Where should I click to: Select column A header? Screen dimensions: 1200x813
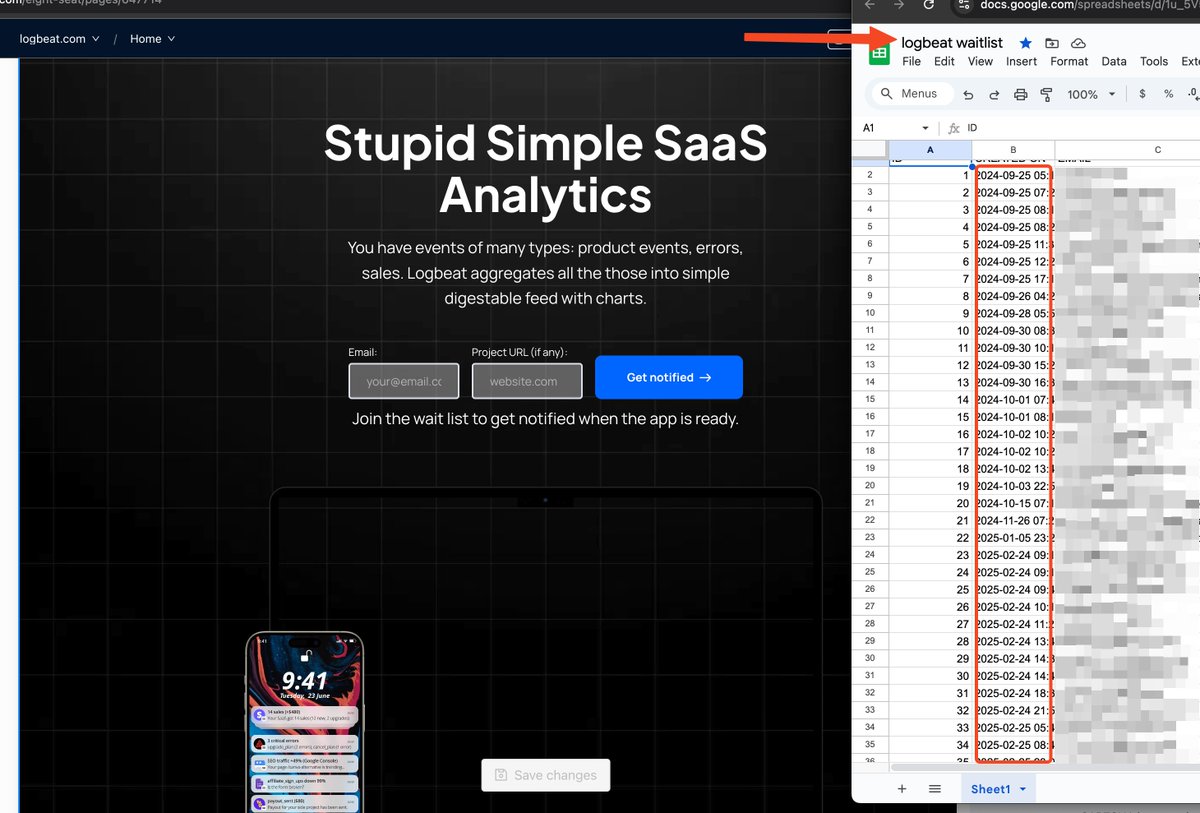point(930,150)
